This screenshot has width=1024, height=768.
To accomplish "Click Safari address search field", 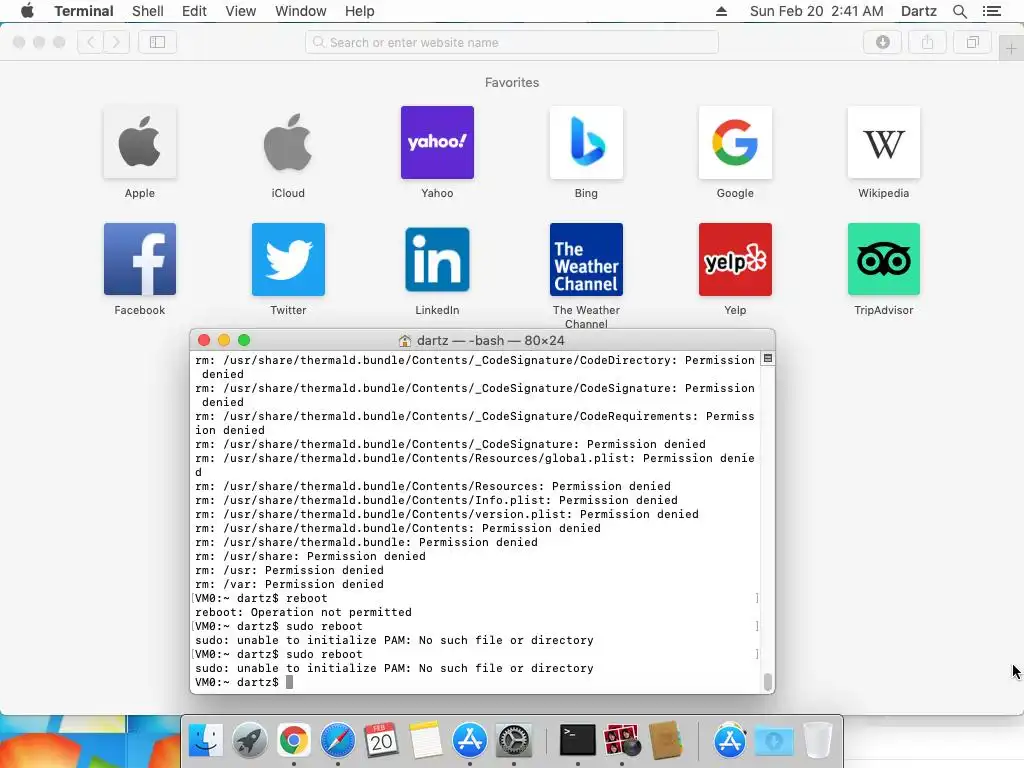I will click(x=512, y=42).
